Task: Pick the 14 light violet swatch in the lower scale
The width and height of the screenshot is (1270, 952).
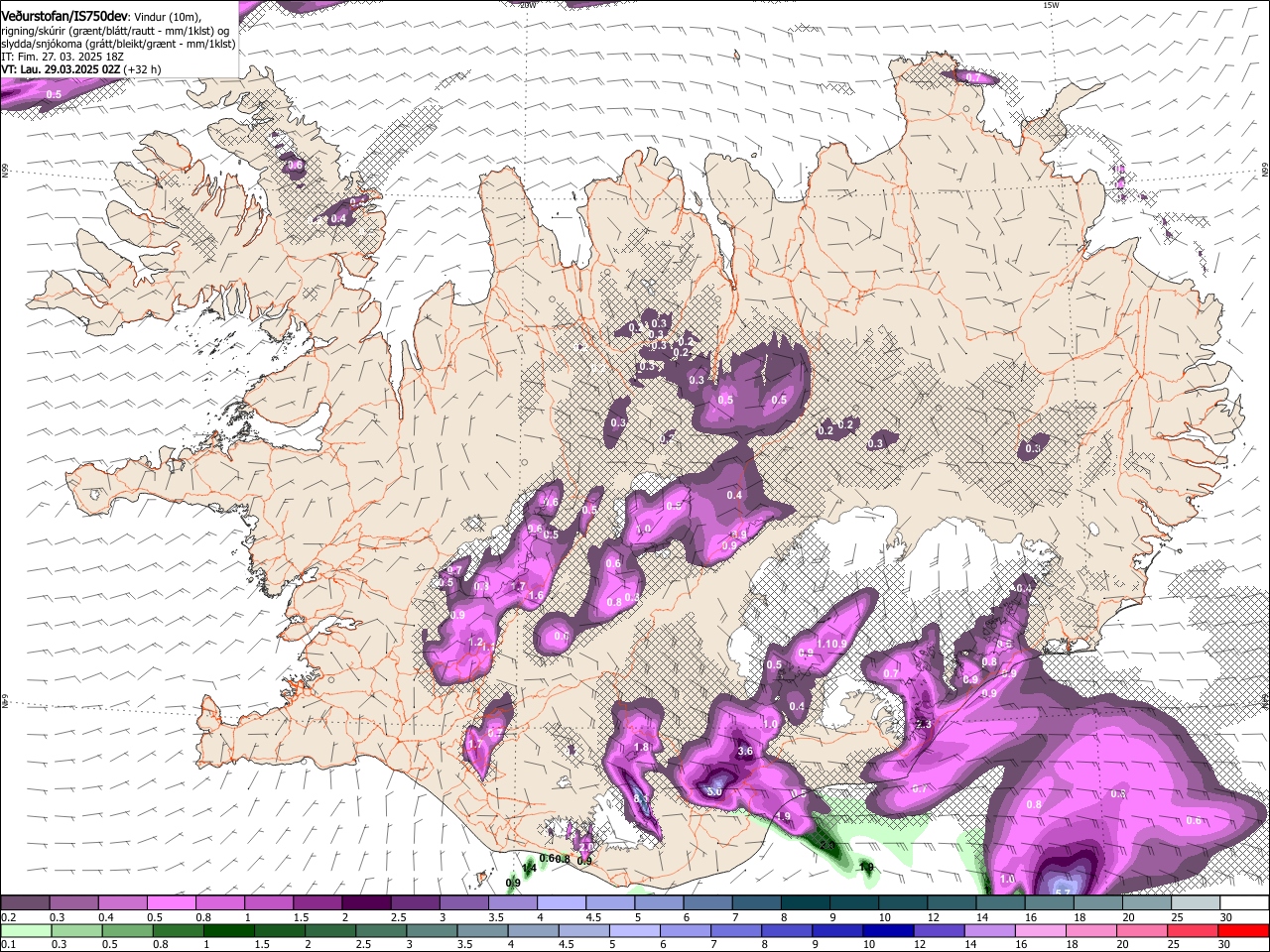Action: [x=990, y=930]
